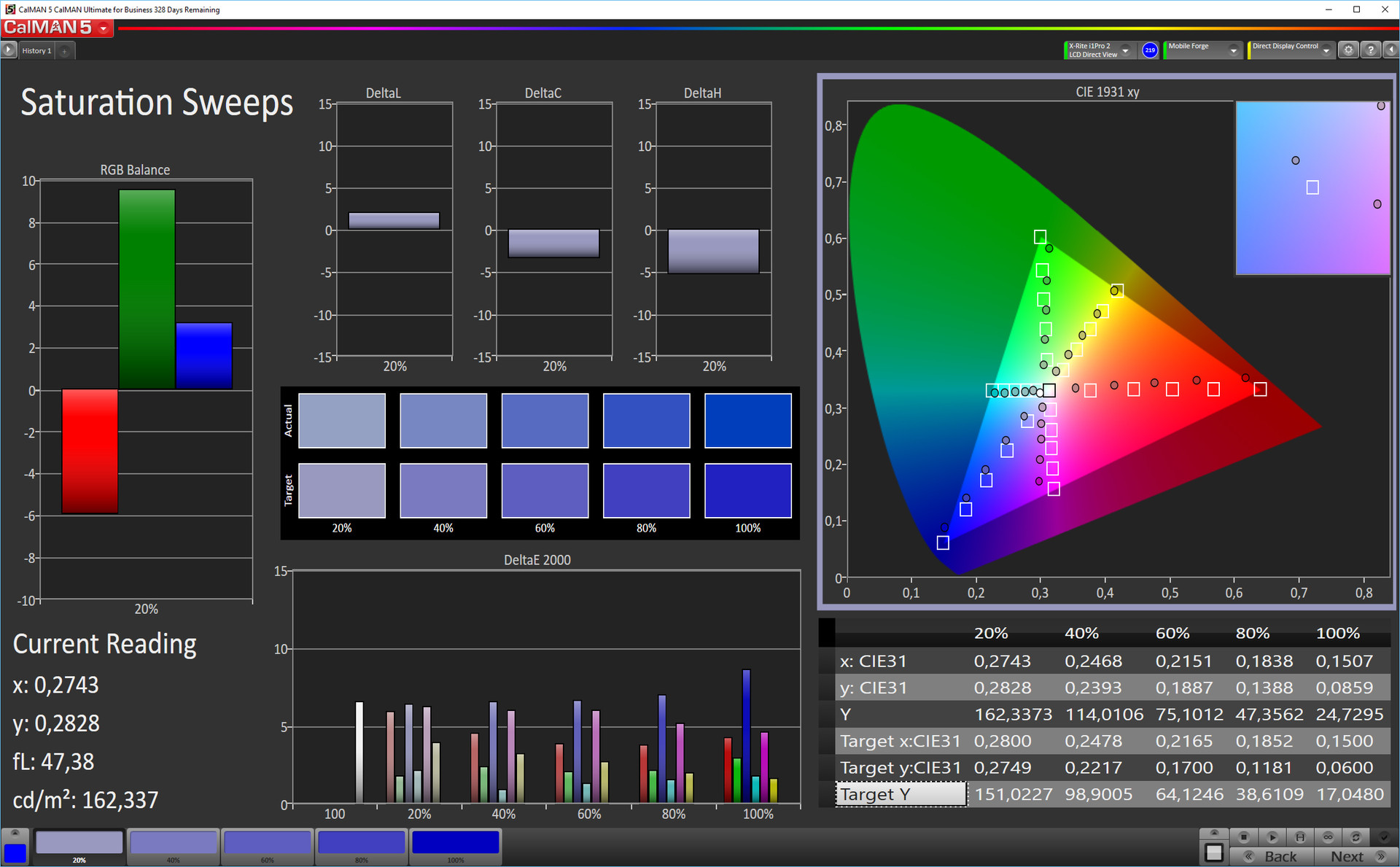Toggle the blue color square bottom-left
Viewport: 1400px width, 867px height.
[15, 852]
